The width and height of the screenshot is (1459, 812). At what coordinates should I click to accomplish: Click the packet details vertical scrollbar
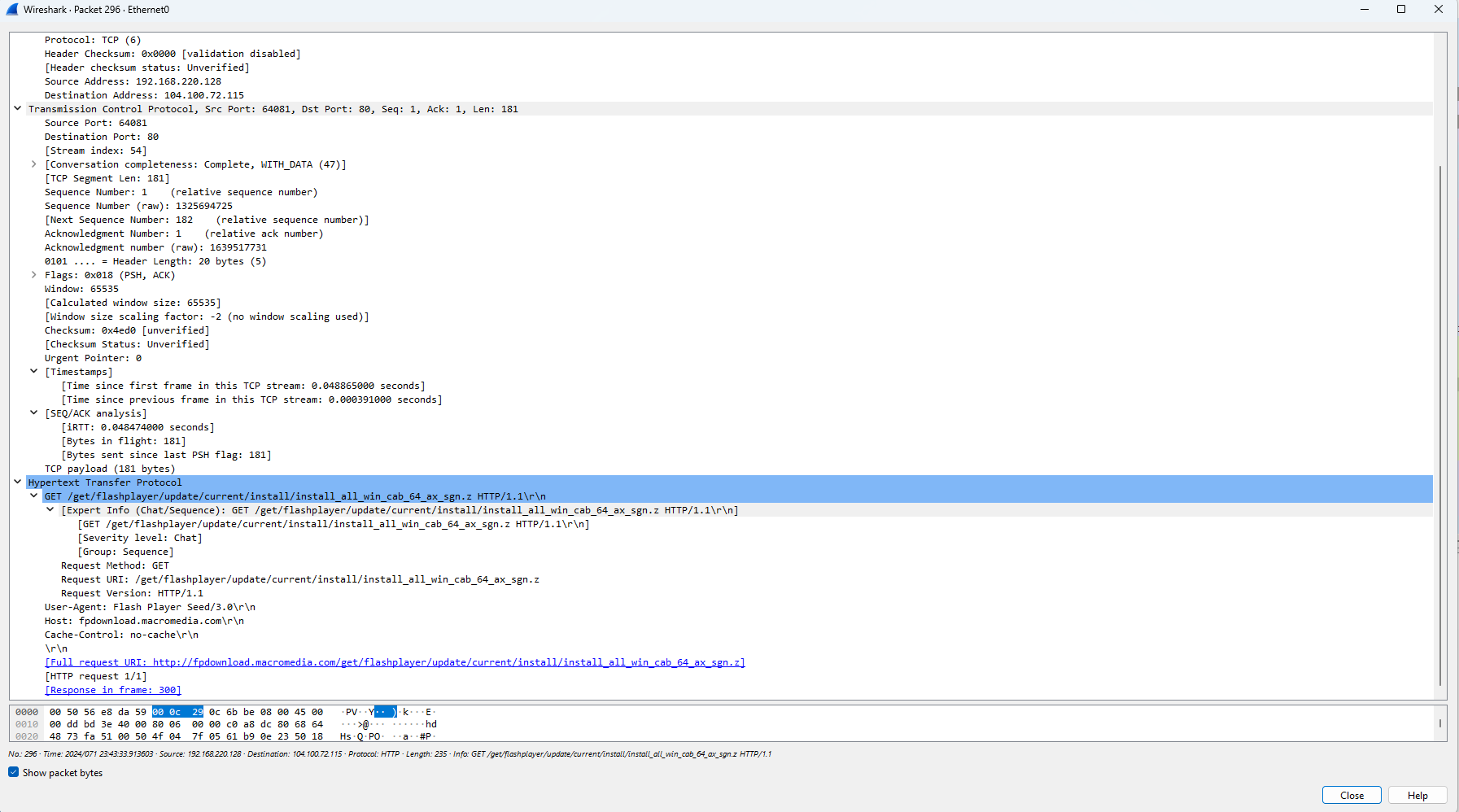(x=1440, y=425)
